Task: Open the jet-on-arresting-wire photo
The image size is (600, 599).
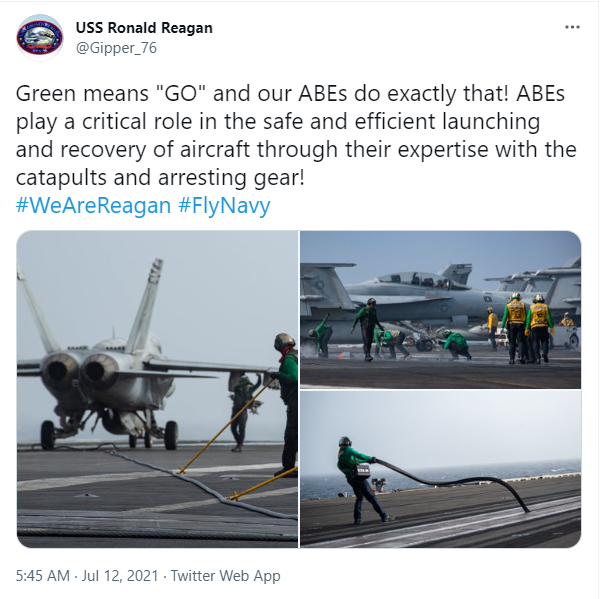Action: [x=157, y=389]
